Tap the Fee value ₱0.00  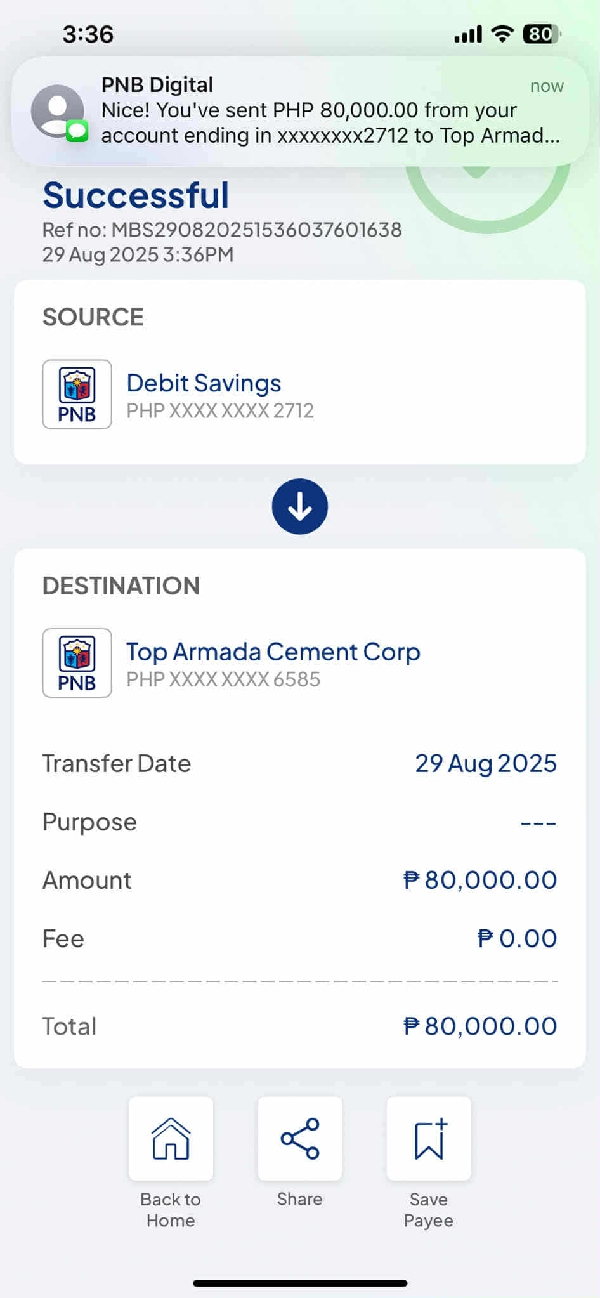point(517,939)
